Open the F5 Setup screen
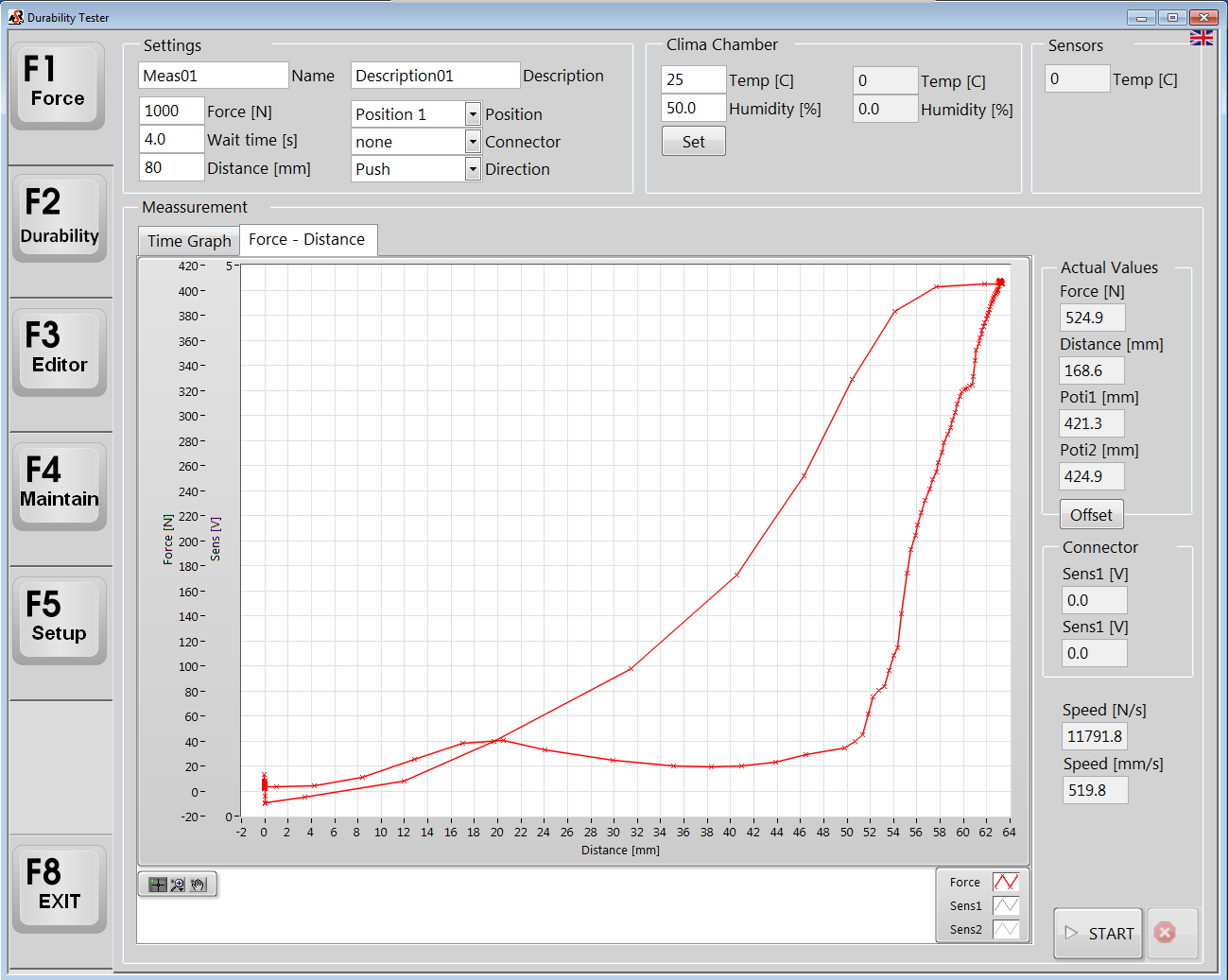The height and width of the screenshot is (980, 1228). tap(60, 619)
